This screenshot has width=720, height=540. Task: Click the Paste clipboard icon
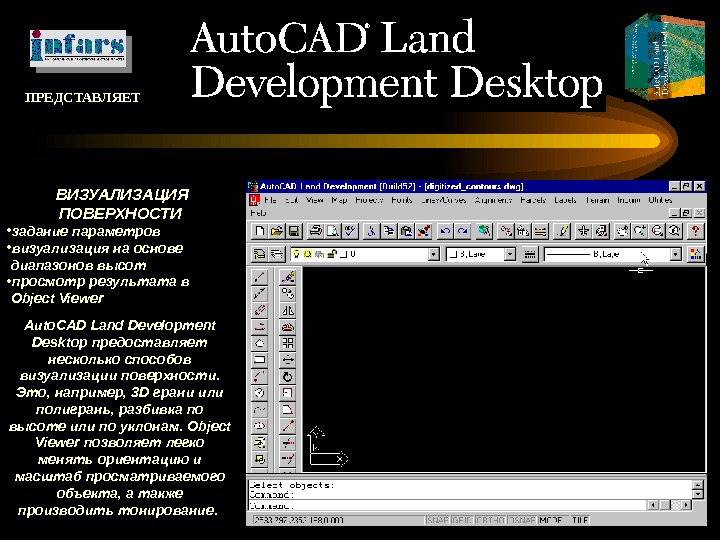[406, 231]
